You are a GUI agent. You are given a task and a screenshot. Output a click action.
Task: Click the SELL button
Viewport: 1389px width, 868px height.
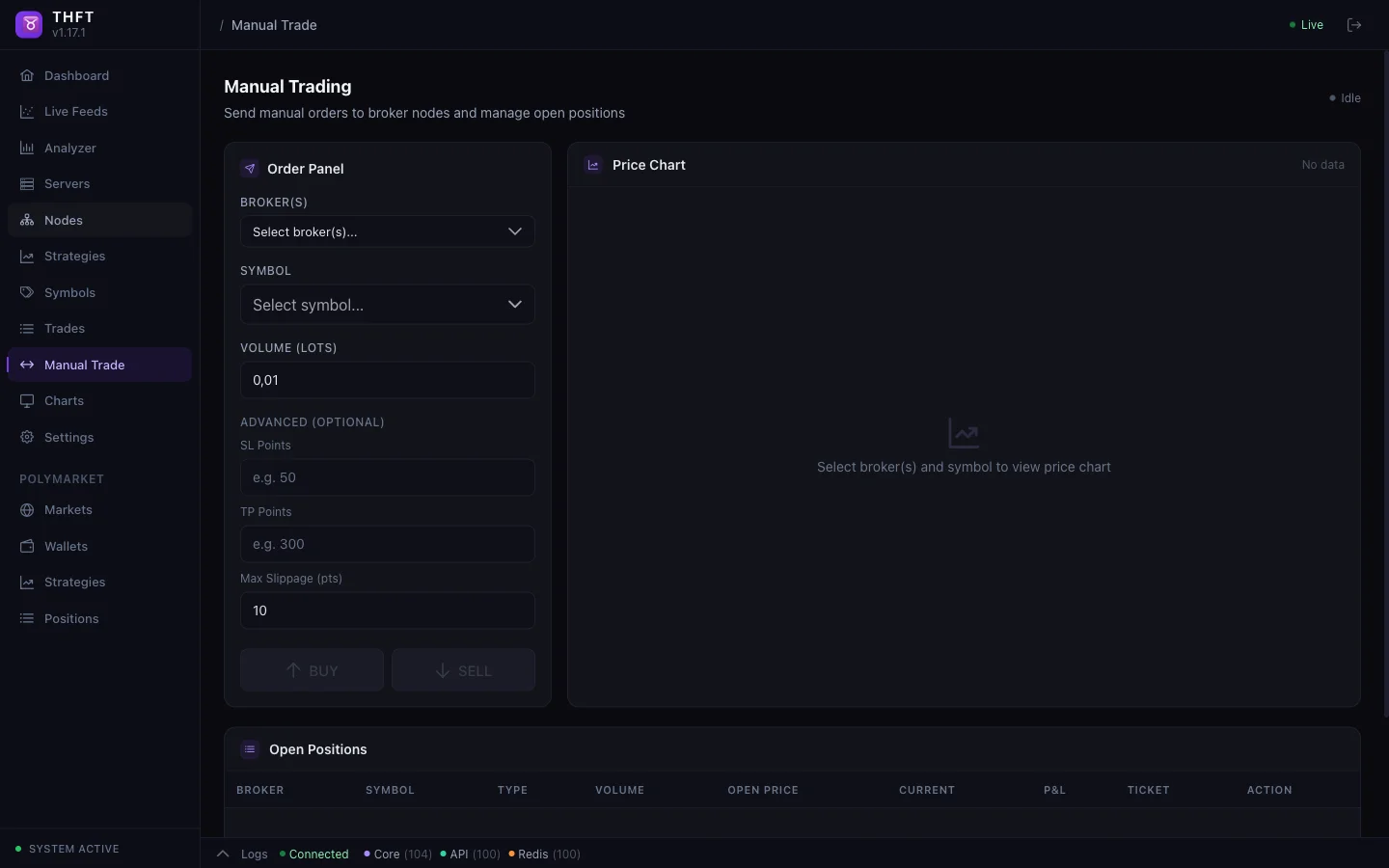tap(463, 669)
